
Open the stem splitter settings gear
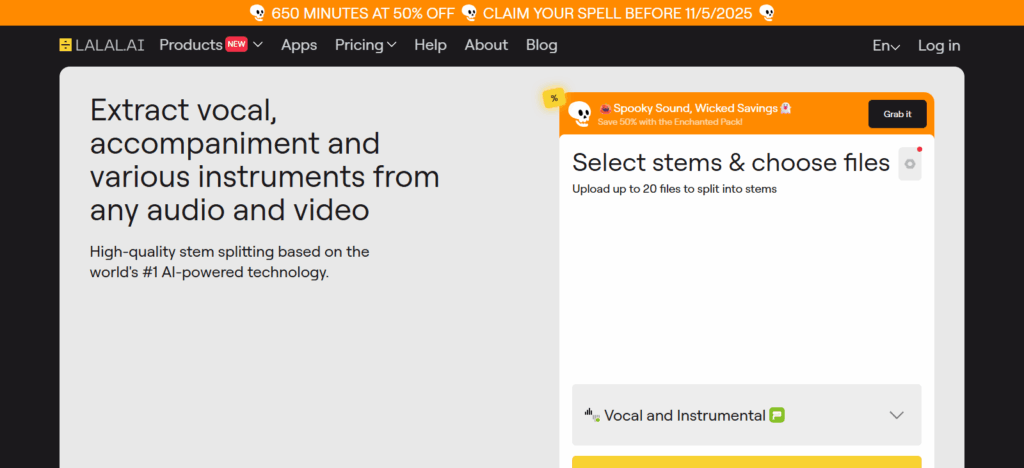[x=909, y=164]
